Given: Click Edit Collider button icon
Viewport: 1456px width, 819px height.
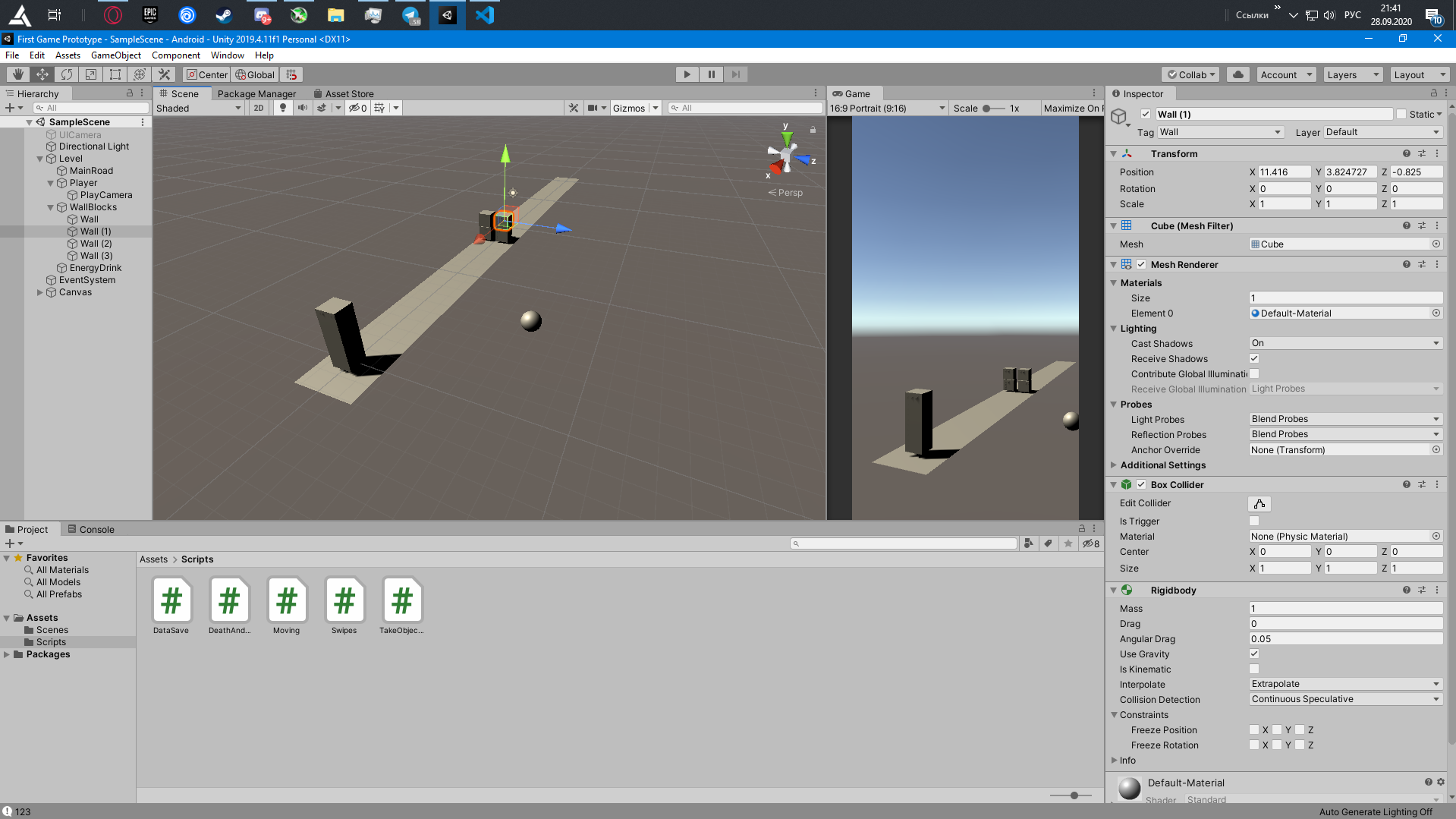Looking at the screenshot, I should pos(1259,503).
